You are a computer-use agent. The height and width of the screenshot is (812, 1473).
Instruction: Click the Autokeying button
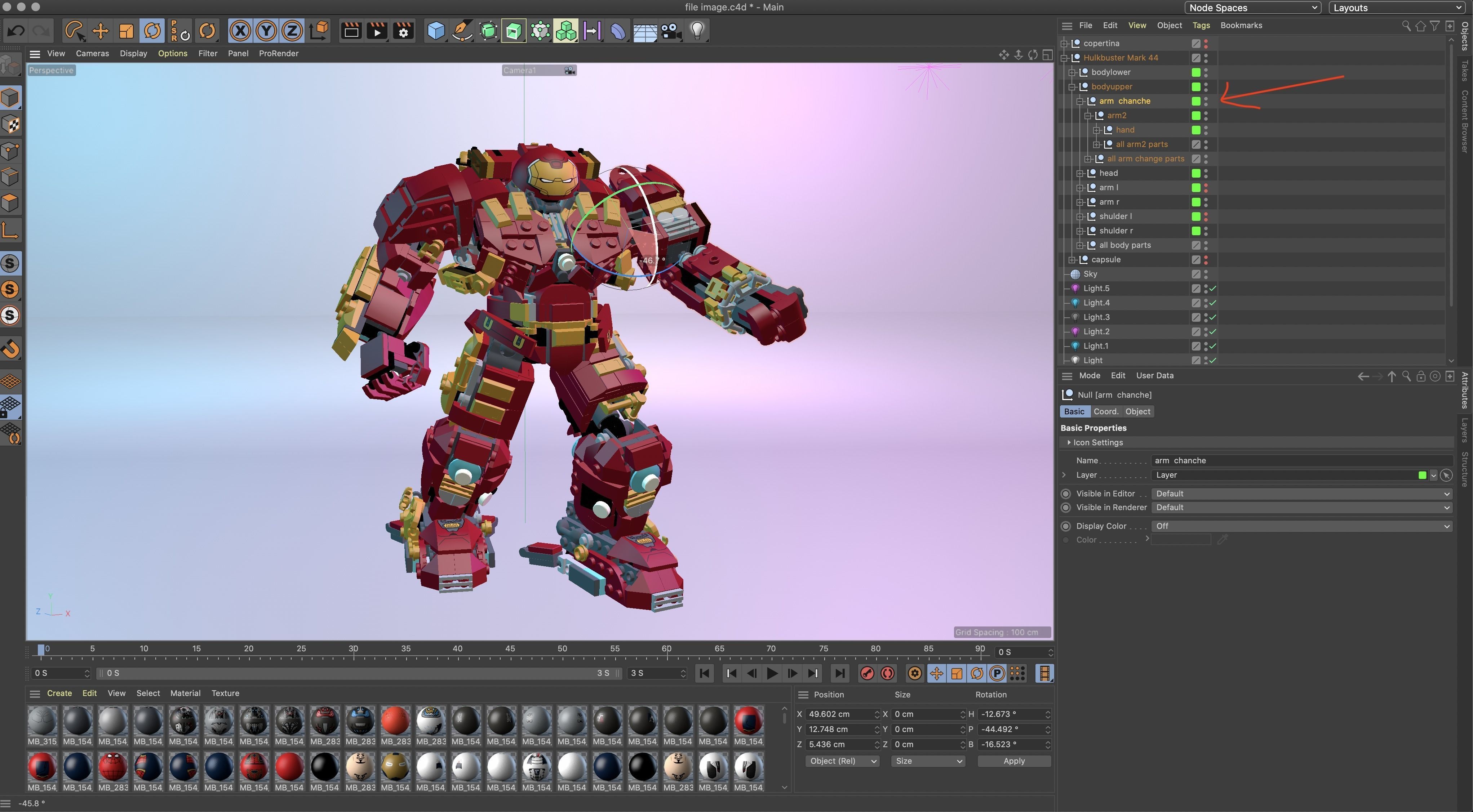(887, 673)
